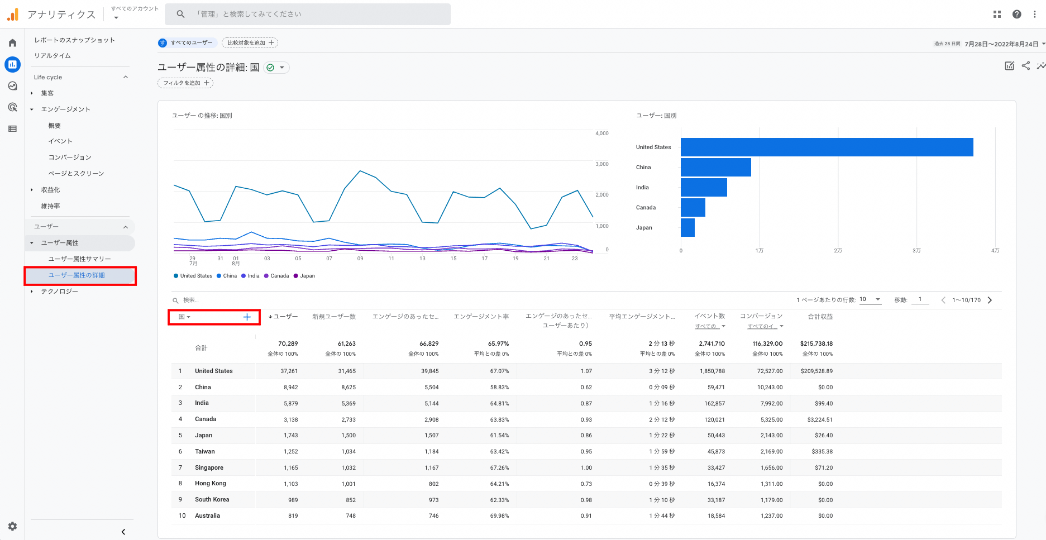Click the Singapore table row
The image size is (1046, 540).
point(584,468)
